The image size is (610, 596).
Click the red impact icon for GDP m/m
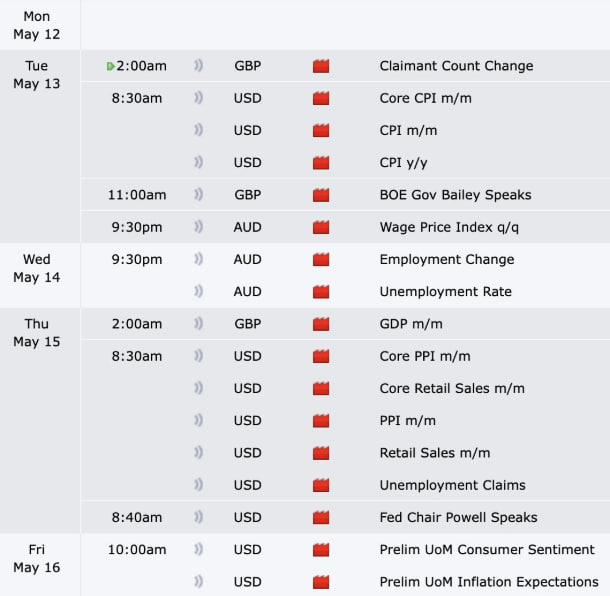tap(321, 324)
